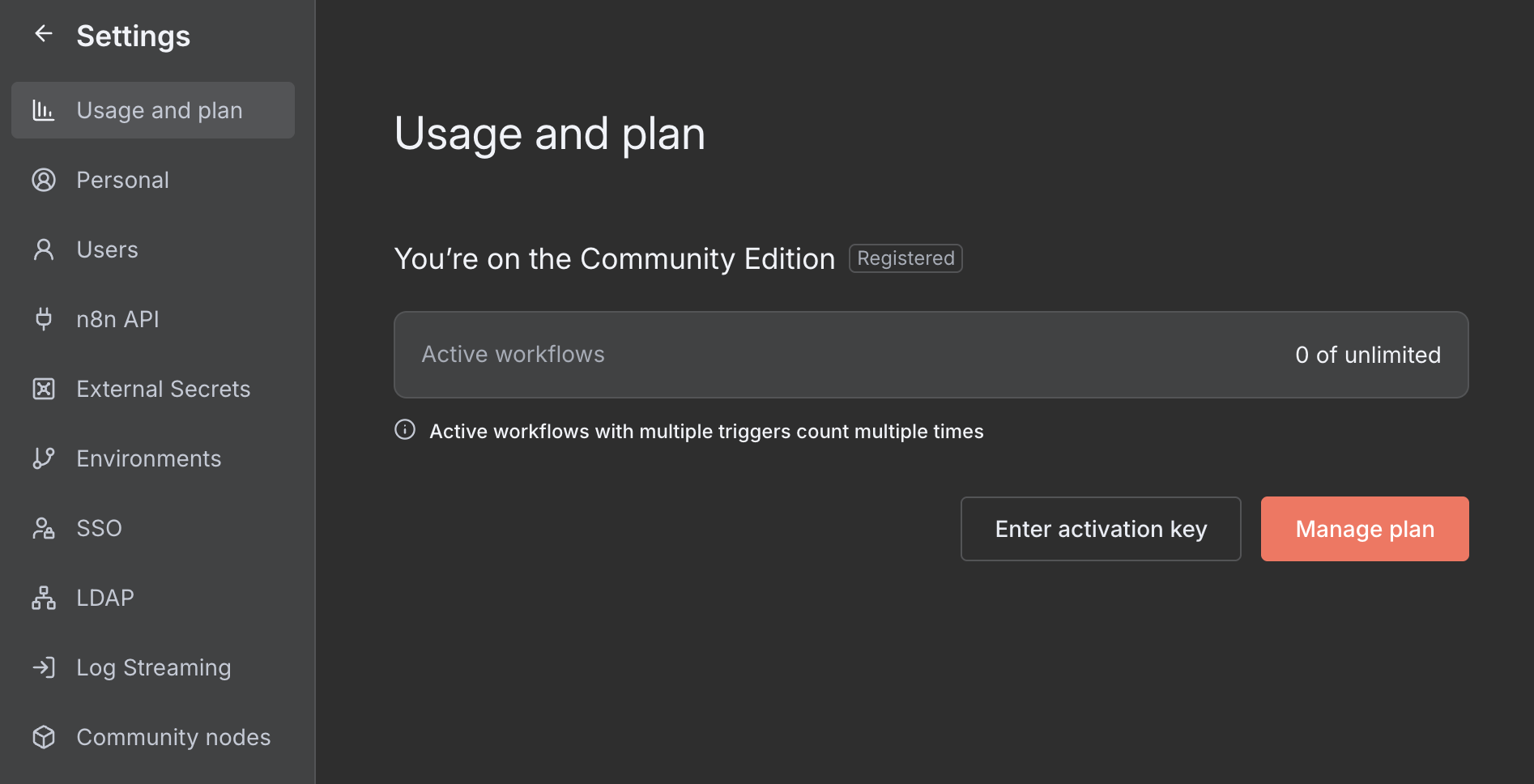
Task: Click the SSO user-lock icon
Action: 44,528
